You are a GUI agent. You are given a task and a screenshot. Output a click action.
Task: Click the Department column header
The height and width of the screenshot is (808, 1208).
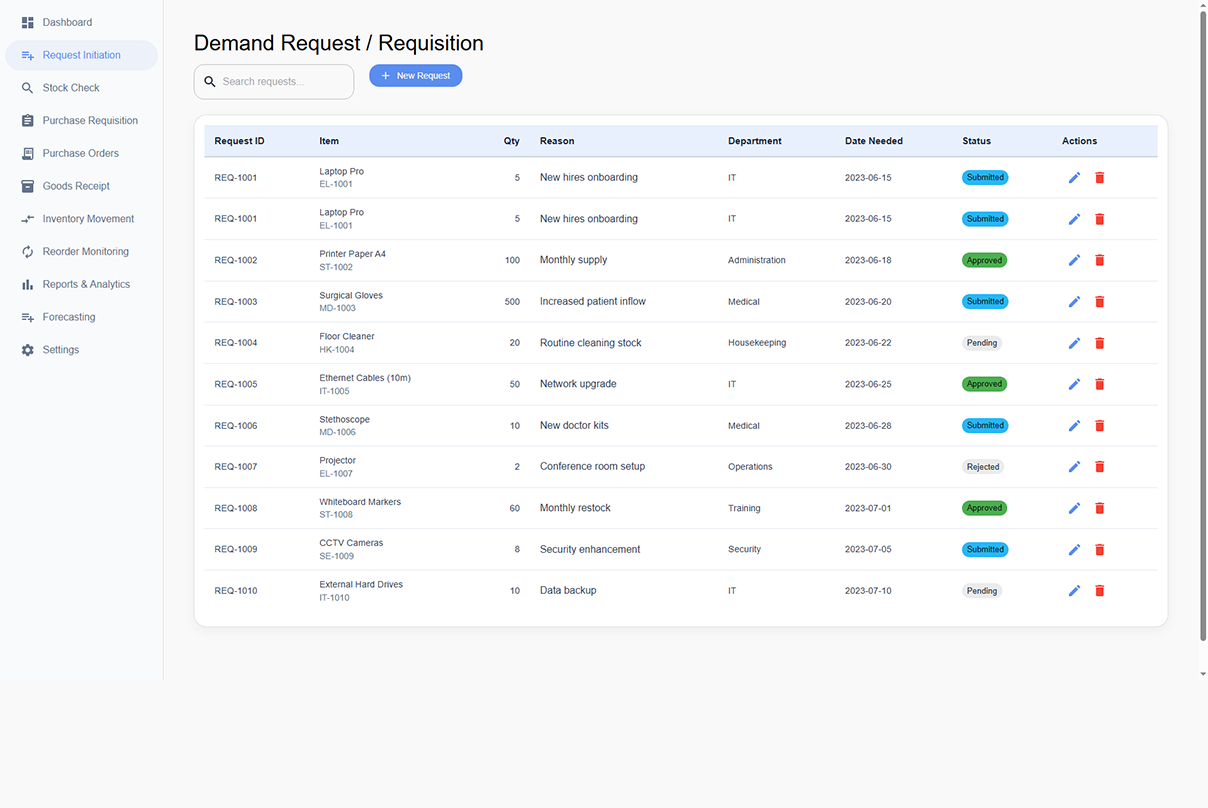coord(755,141)
